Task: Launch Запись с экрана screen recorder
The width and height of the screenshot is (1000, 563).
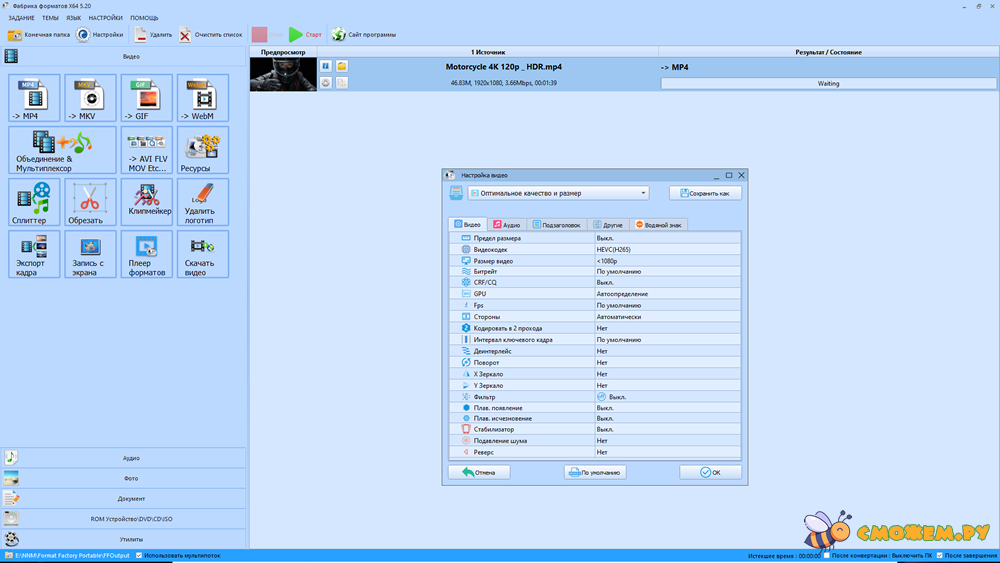Action: coord(90,254)
